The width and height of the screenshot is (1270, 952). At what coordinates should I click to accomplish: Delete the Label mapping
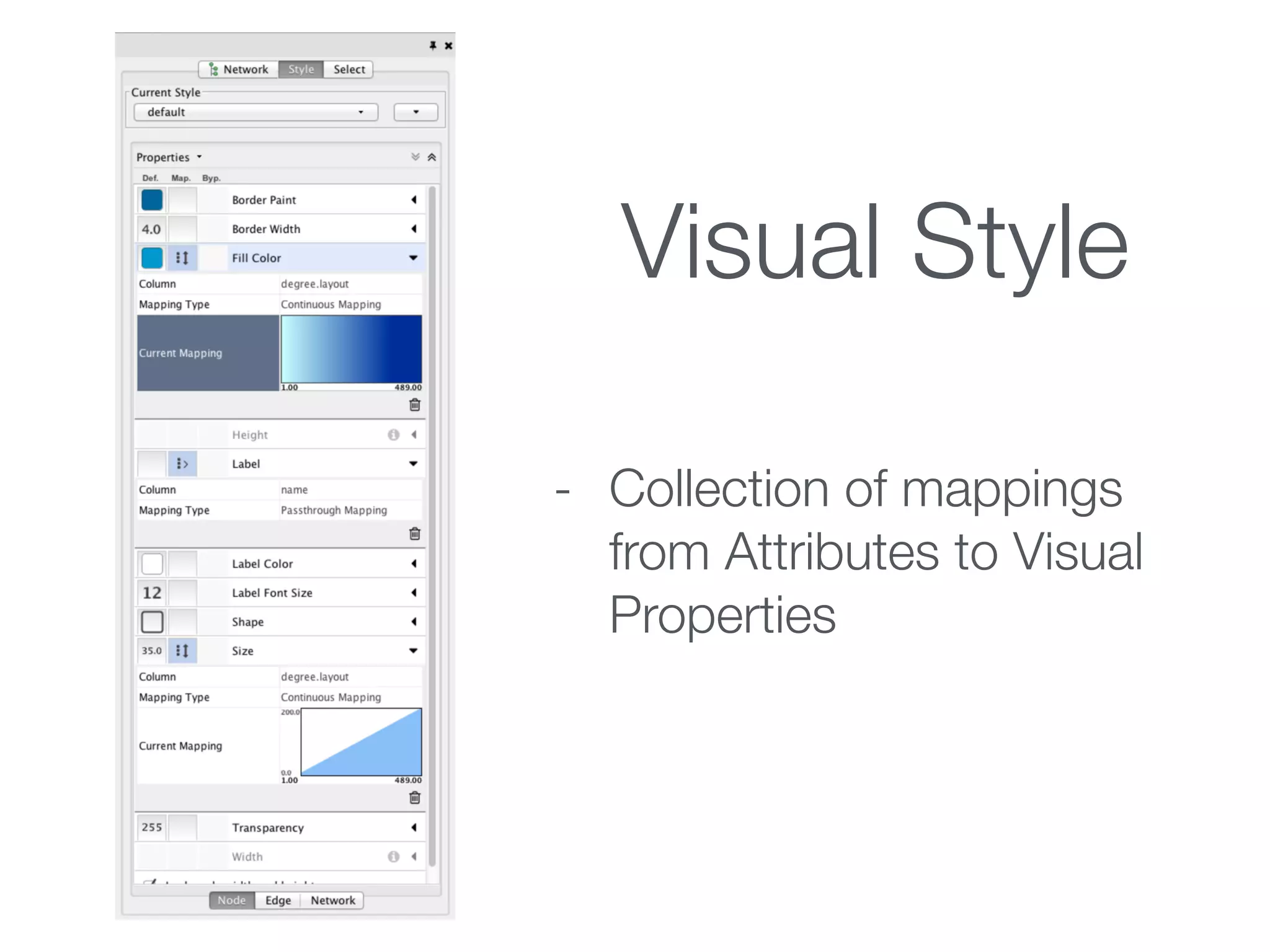tap(415, 534)
